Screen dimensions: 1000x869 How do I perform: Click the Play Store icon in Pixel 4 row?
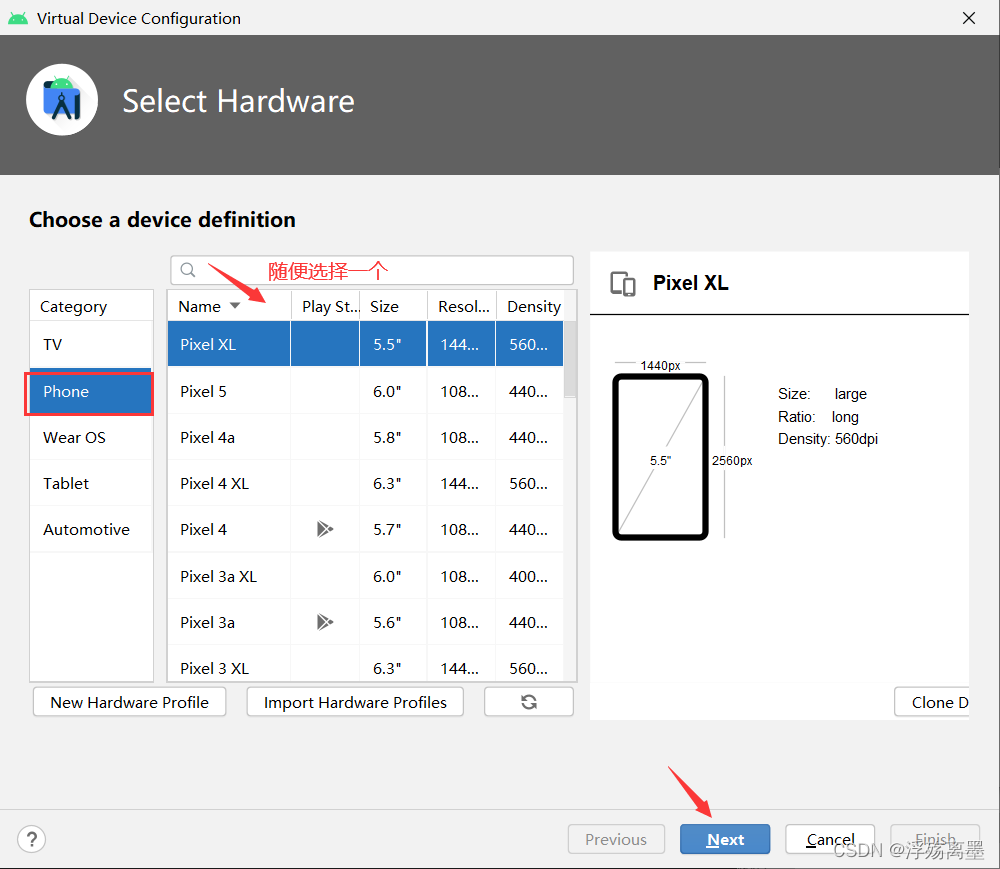coord(325,529)
